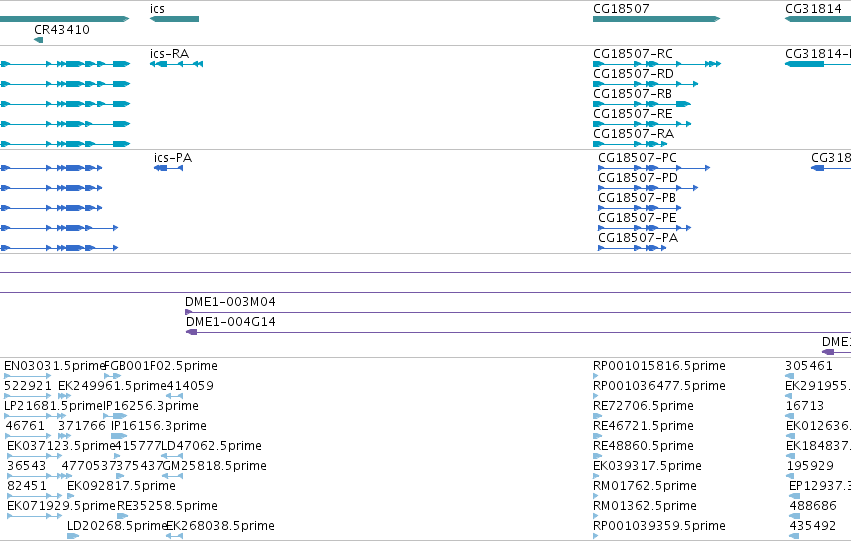Select EST 16713
Screen dimensions: 851x541
pos(805,406)
